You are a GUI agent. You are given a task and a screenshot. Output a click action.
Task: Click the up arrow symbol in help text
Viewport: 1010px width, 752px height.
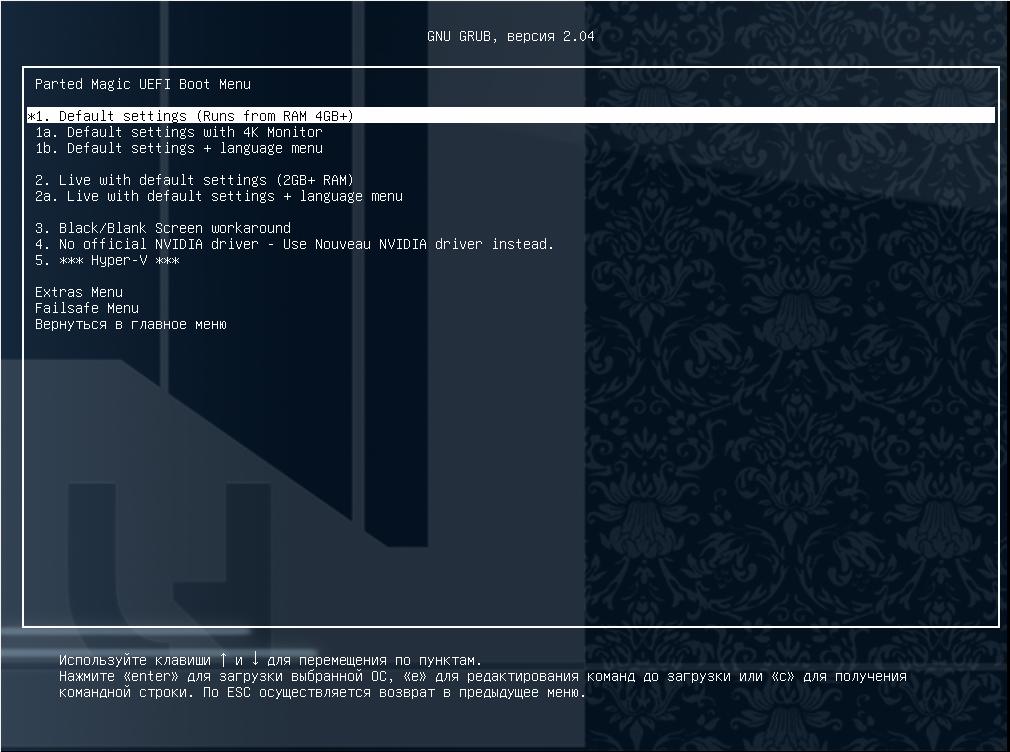(x=223, y=660)
